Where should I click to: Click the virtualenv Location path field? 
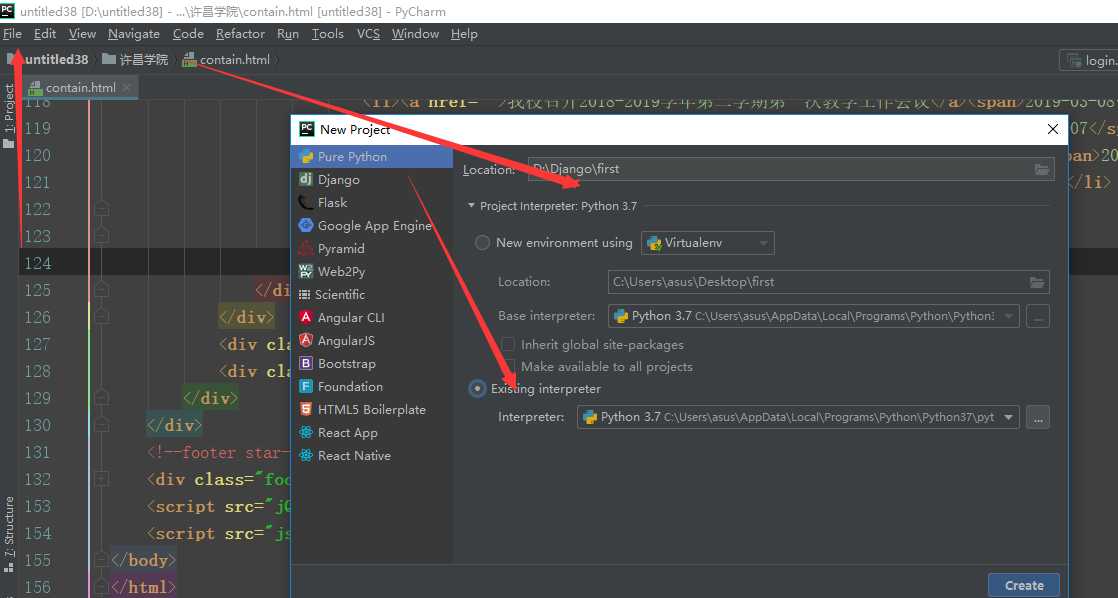829,282
